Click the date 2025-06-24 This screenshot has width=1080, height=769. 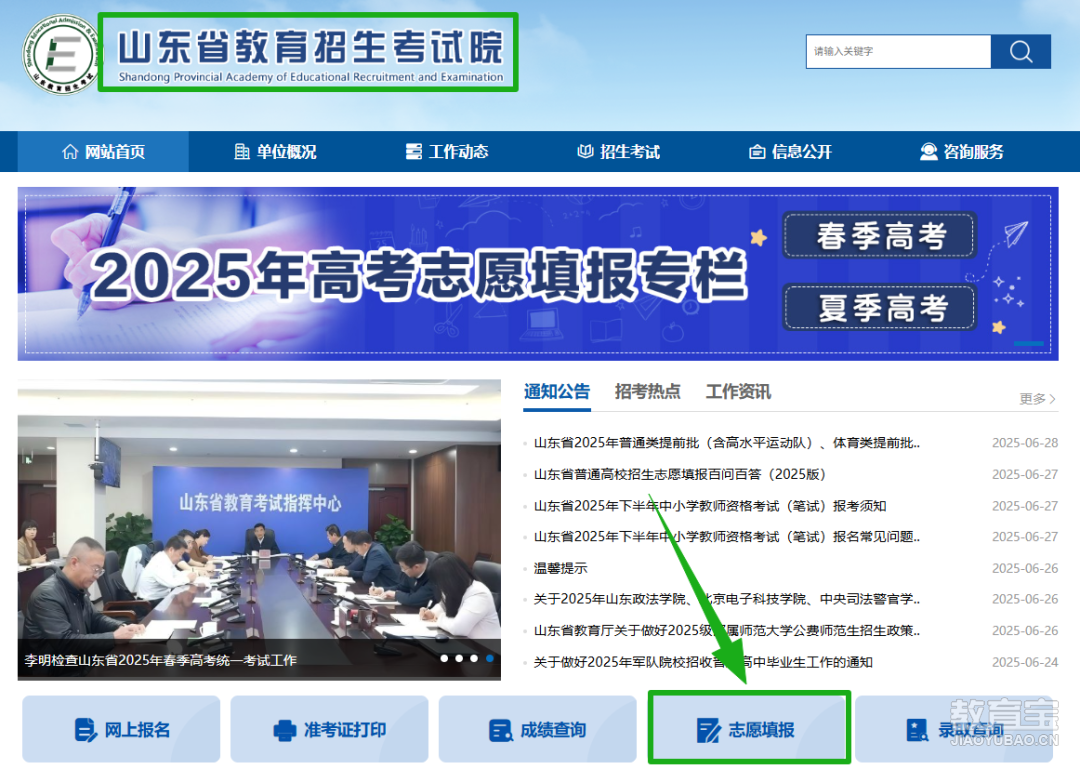(x=1025, y=663)
